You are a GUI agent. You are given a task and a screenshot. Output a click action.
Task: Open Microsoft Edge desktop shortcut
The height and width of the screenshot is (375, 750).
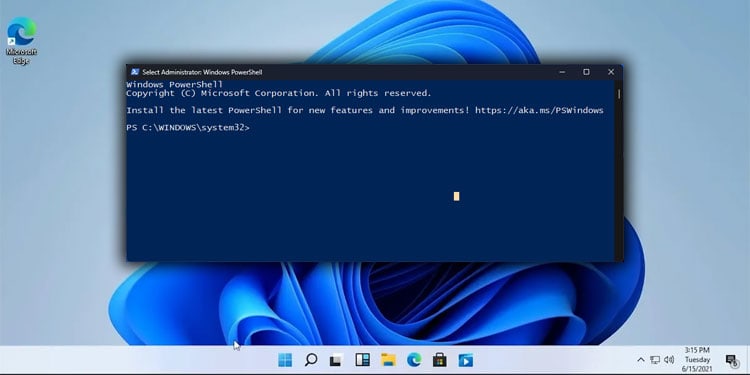click(22, 41)
